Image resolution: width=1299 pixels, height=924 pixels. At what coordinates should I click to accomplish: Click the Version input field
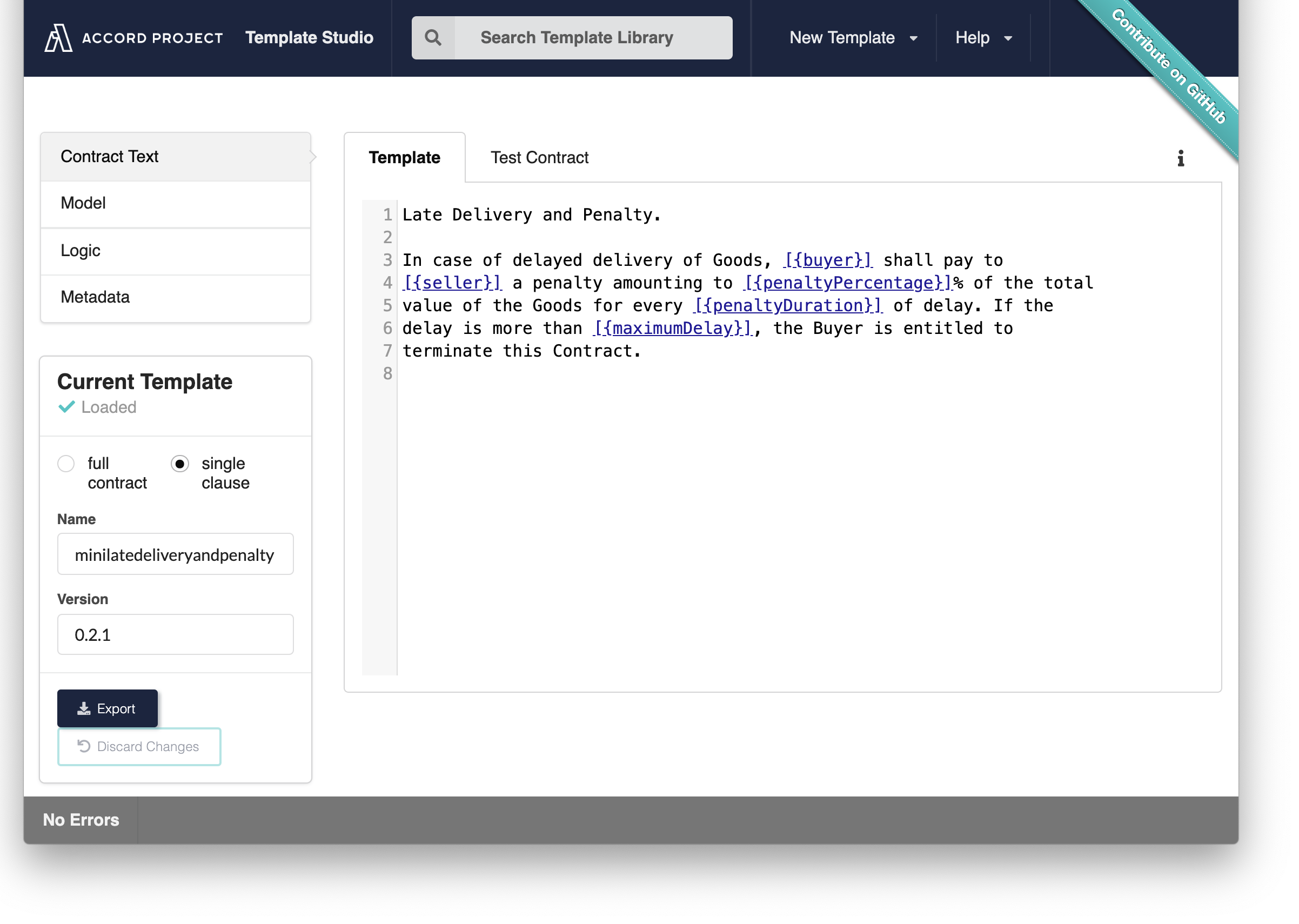[x=175, y=634]
